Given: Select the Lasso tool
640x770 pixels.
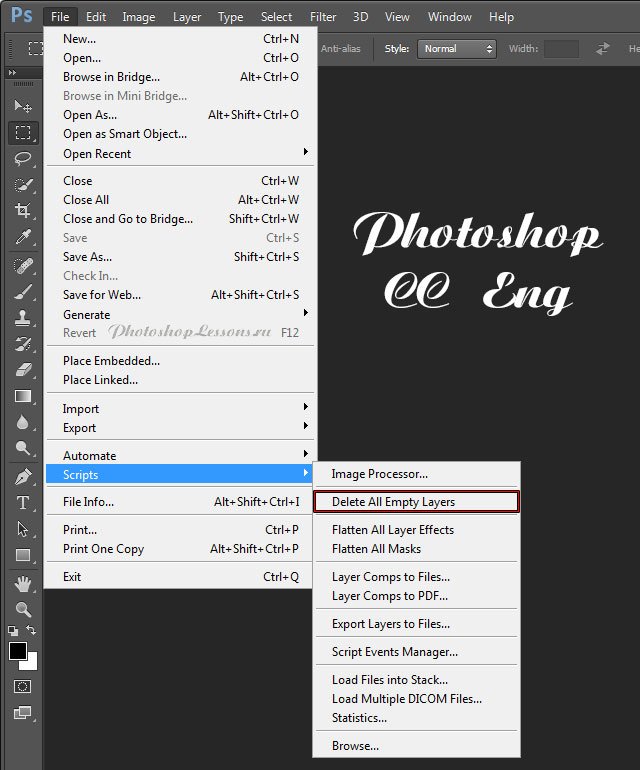Looking at the screenshot, I should pyautogui.click(x=22, y=159).
